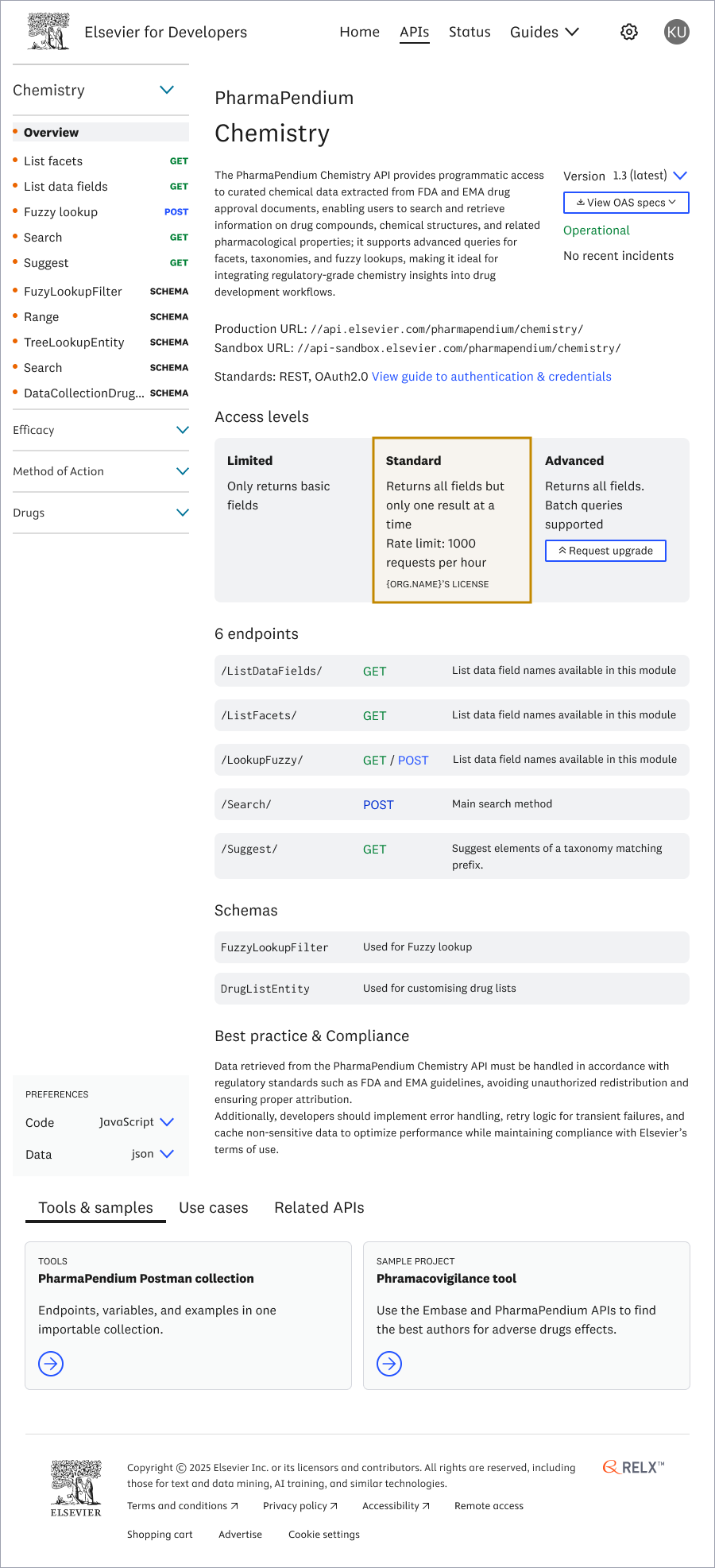Open DrugListEntity schema row

(452, 989)
